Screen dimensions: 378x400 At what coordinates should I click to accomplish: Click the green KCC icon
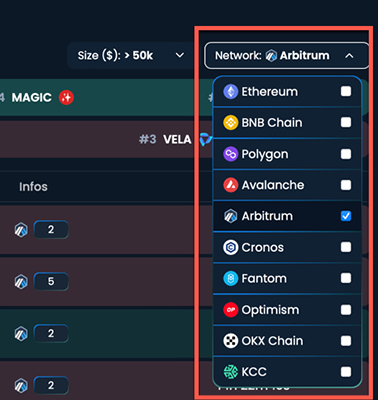[x=230, y=372]
